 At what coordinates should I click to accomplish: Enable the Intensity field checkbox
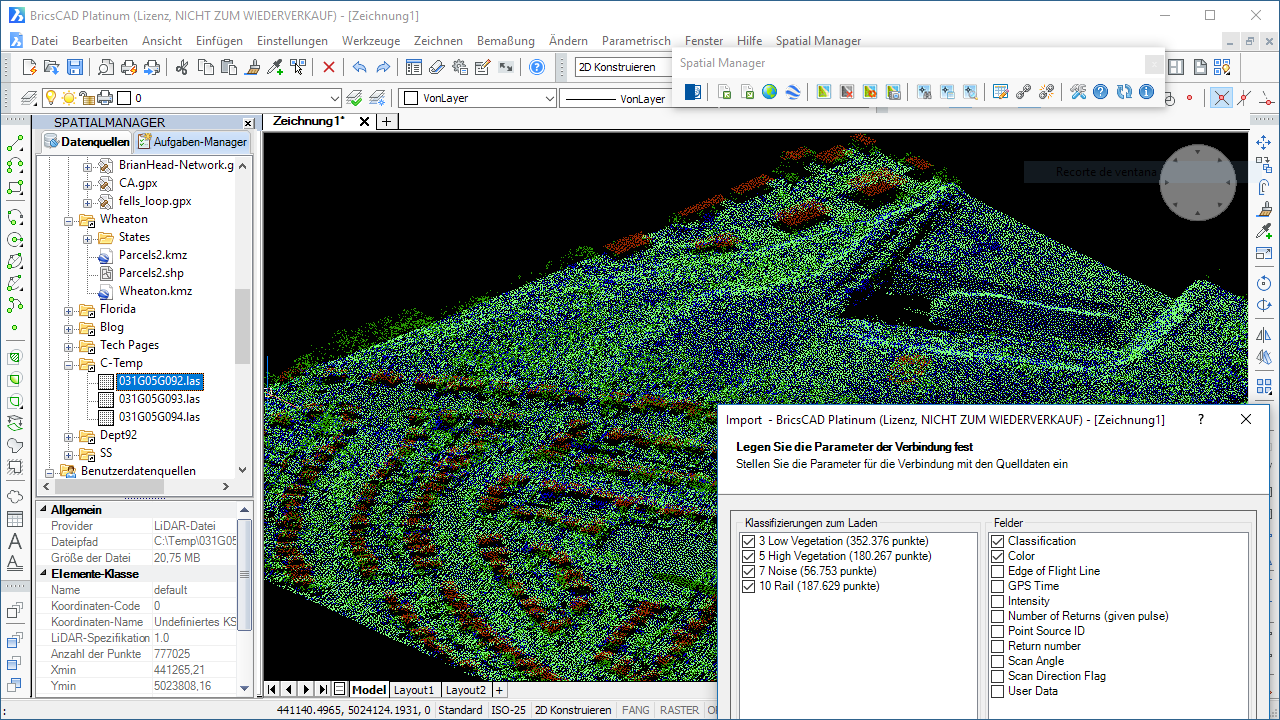(997, 600)
